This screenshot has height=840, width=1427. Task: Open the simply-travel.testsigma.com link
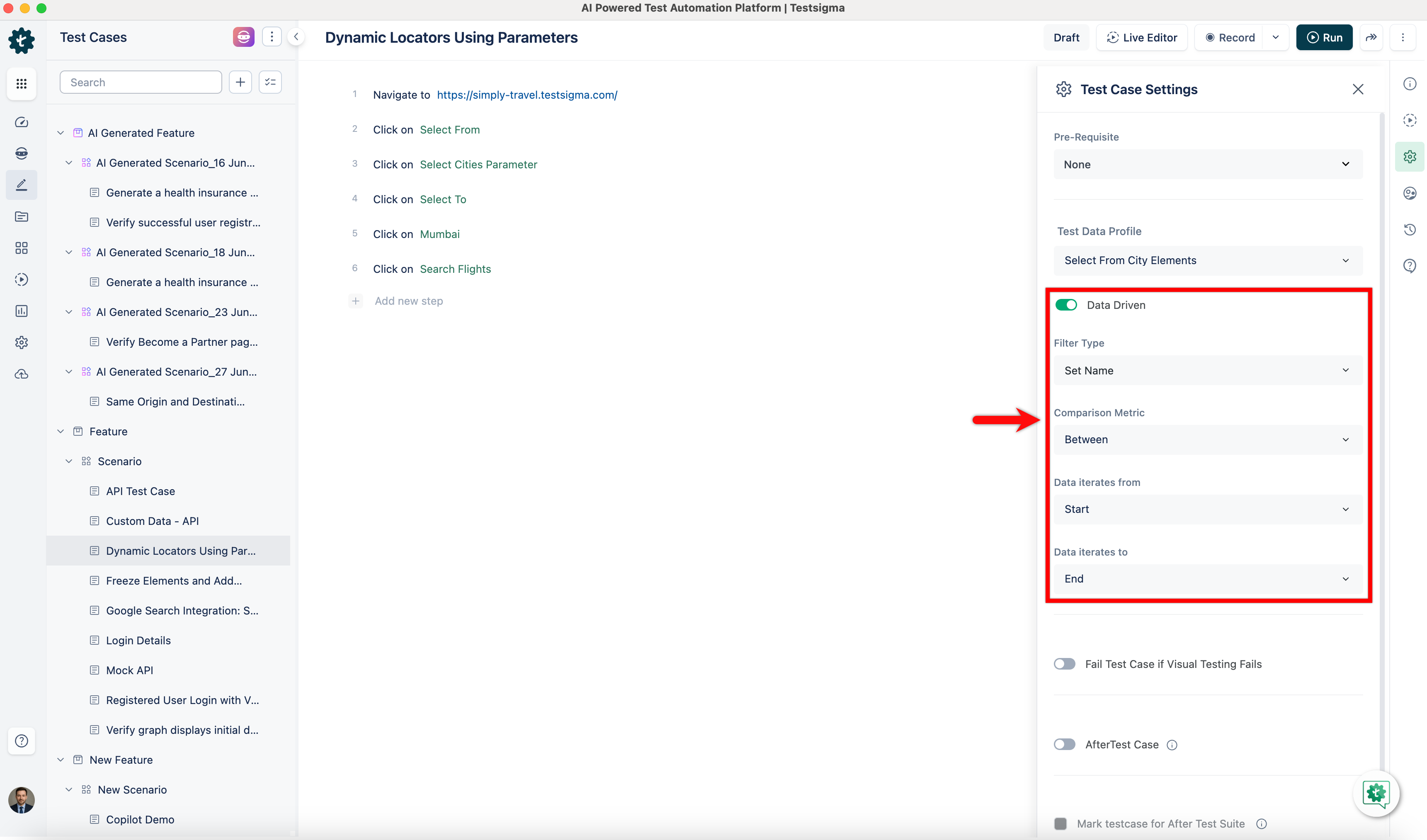[527, 95]
